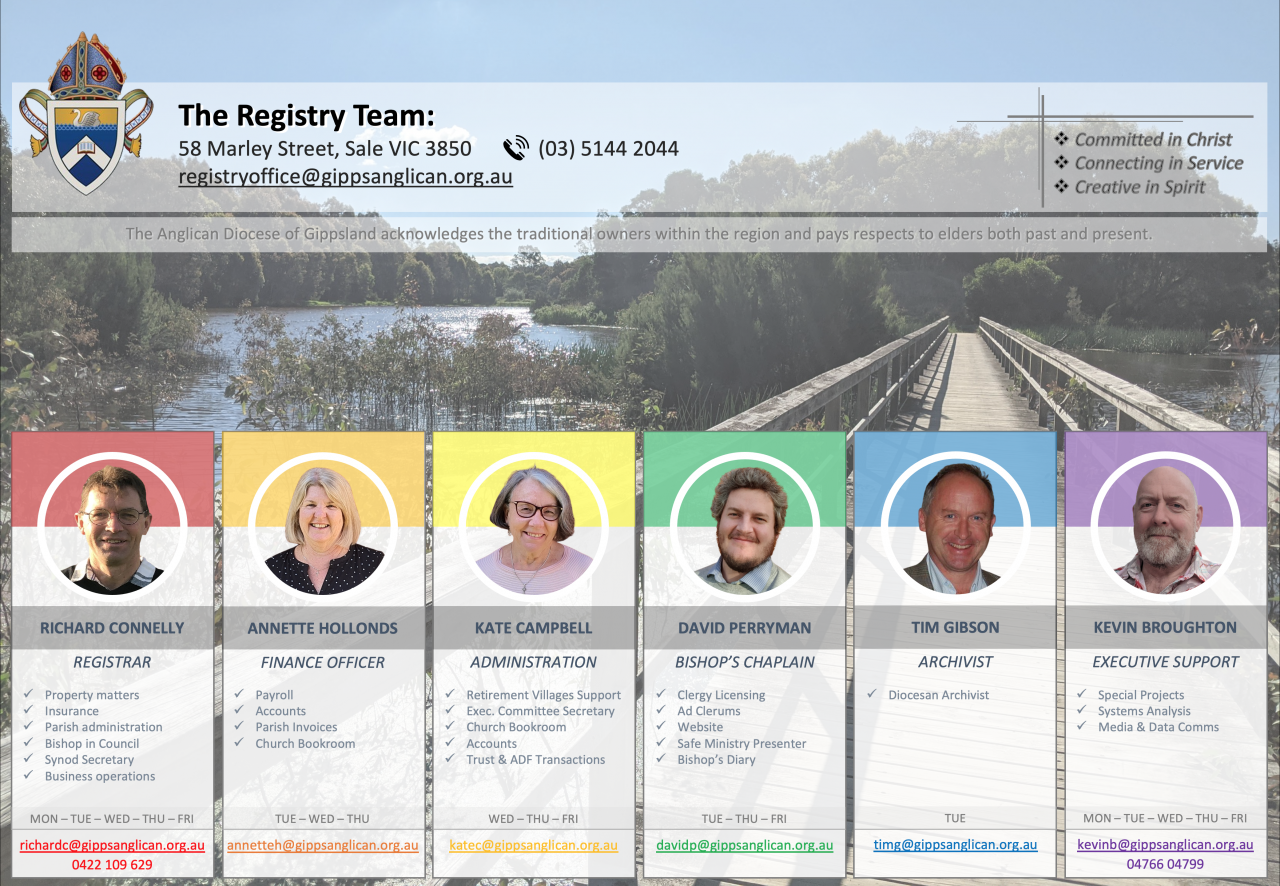Click the checkmark next to Systems Analysis

[x=1081, y=710]
